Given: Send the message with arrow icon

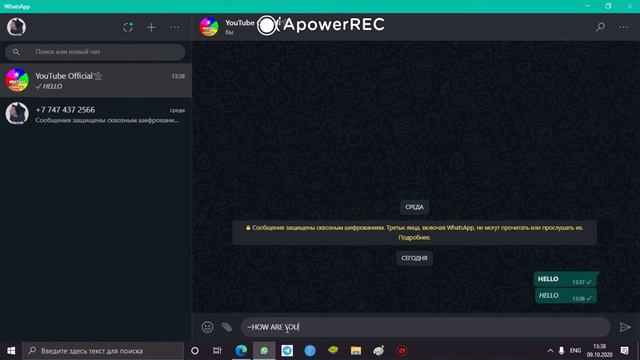Looking at the screenshot, I should tap(625, 327).
